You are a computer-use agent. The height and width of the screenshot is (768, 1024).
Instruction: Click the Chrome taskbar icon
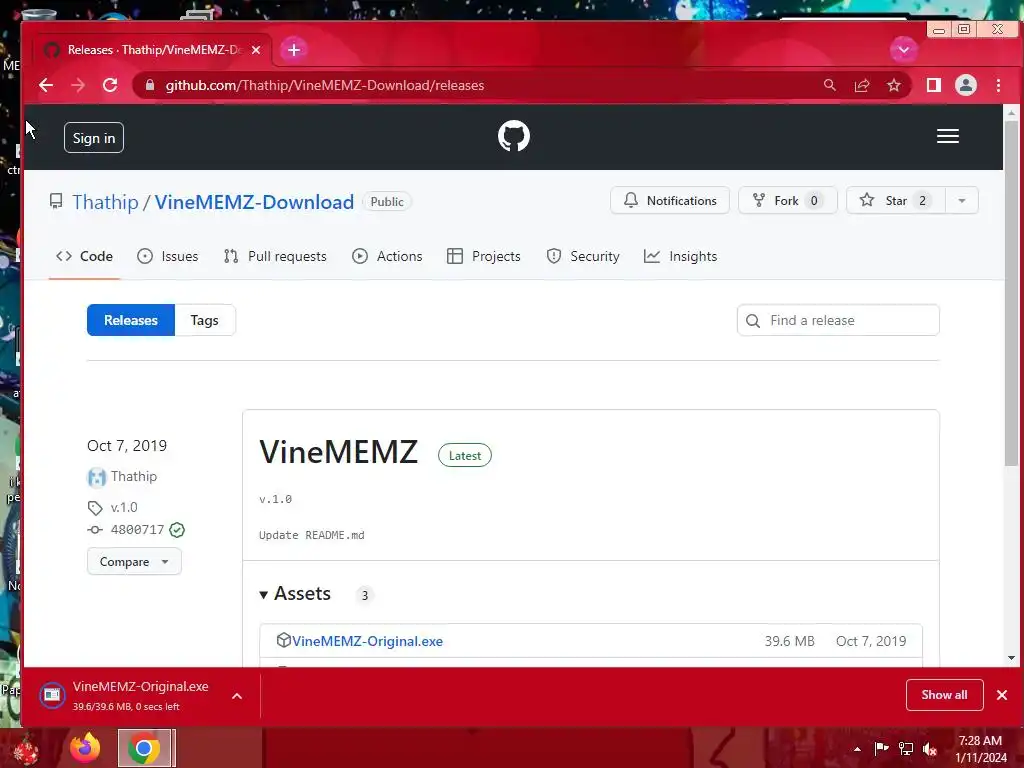pyautogui.click(x=144, y=748)
